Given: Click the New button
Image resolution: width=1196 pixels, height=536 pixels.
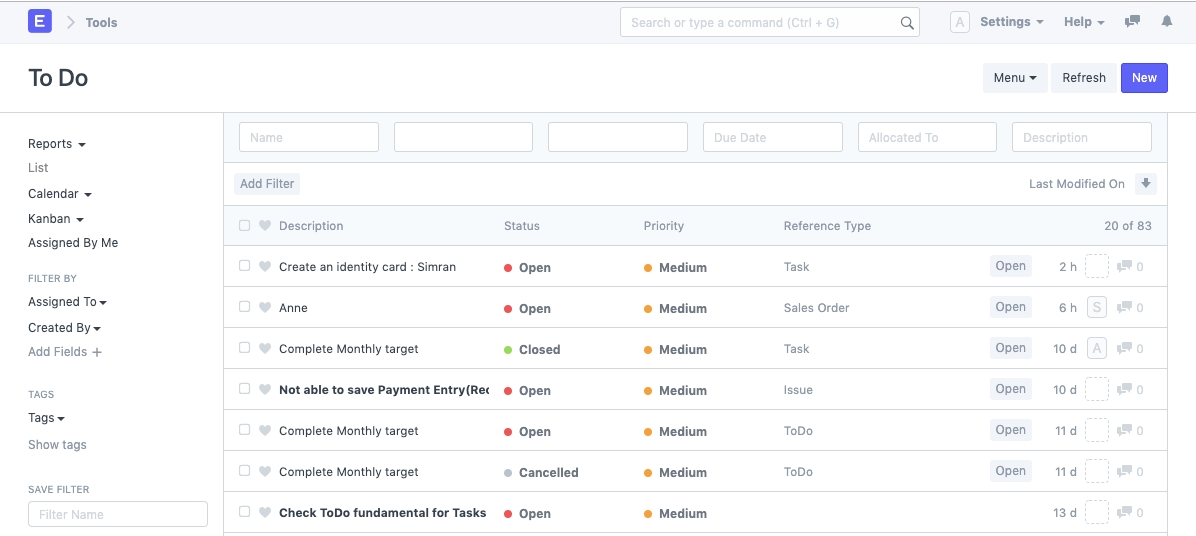Looking at the screenshot, I should pyautogui.click(x=1144, y=78).
